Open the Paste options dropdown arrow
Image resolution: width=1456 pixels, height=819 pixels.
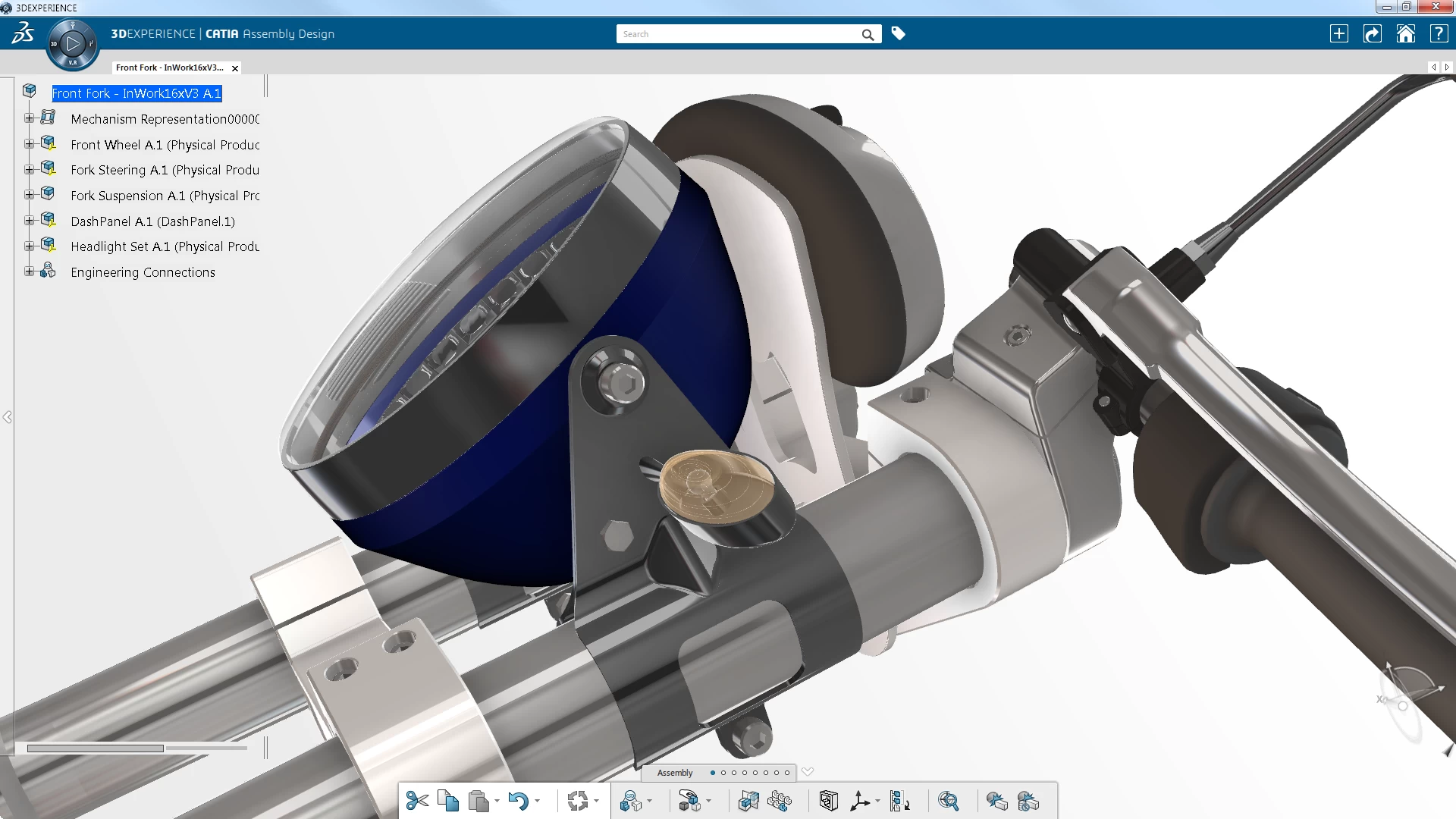497,804
